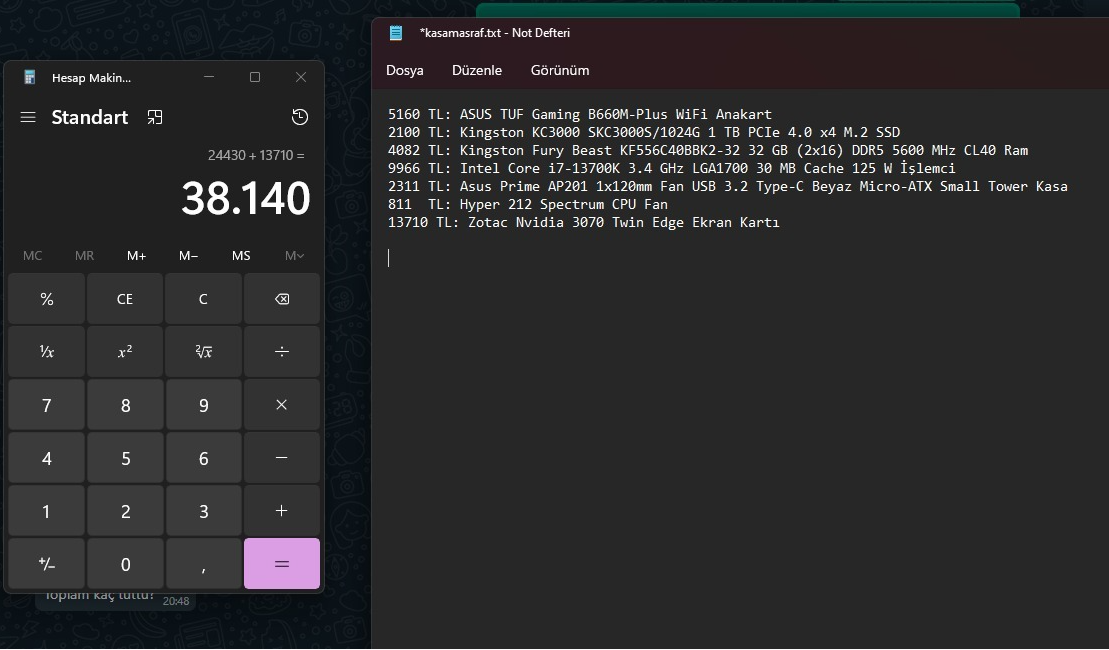Viewport: 1109px width, 650px height.
Task: Subtract from memory with M−
Action: 188,256
